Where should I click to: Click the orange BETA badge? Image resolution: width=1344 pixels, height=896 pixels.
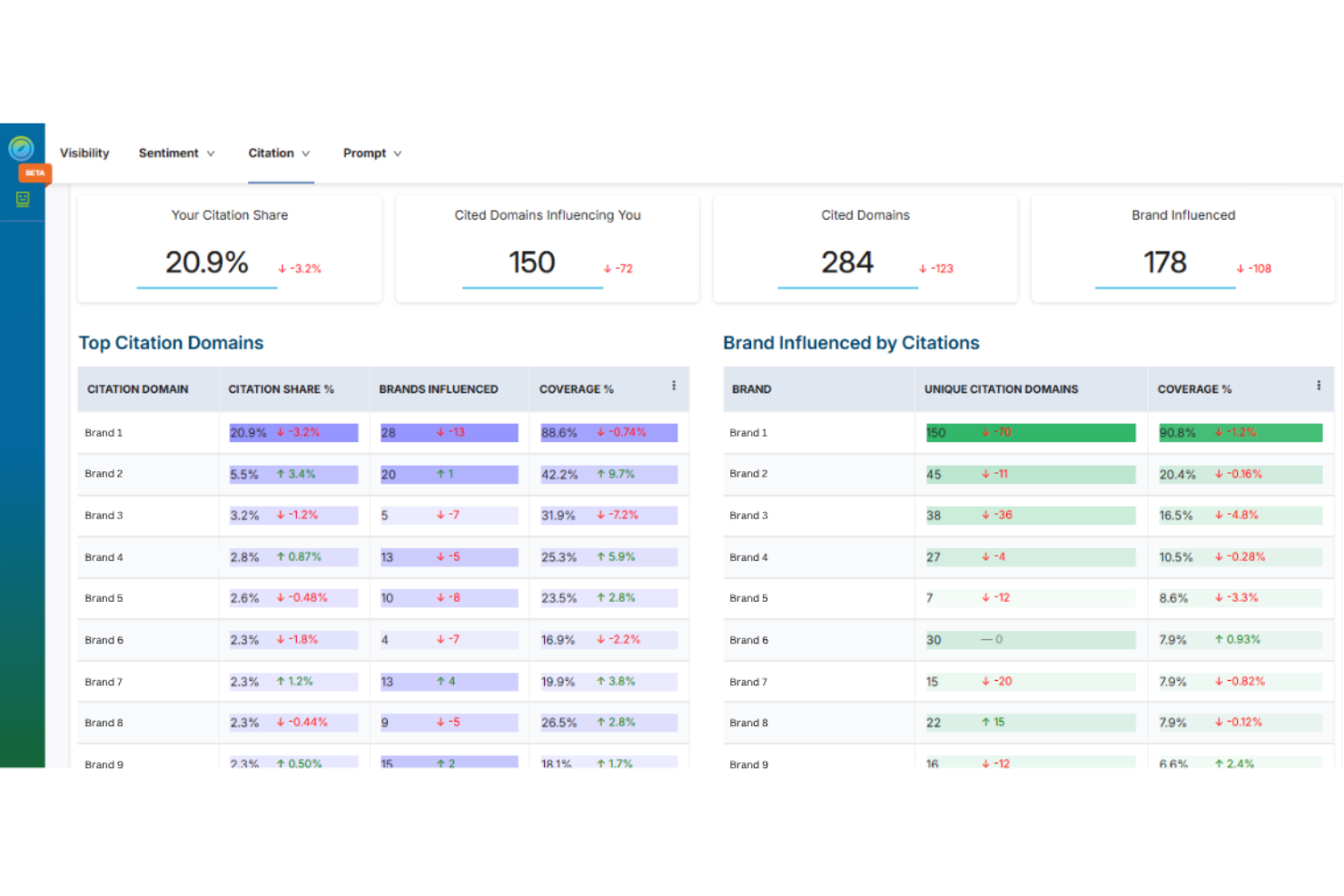(x=35, y=173)
